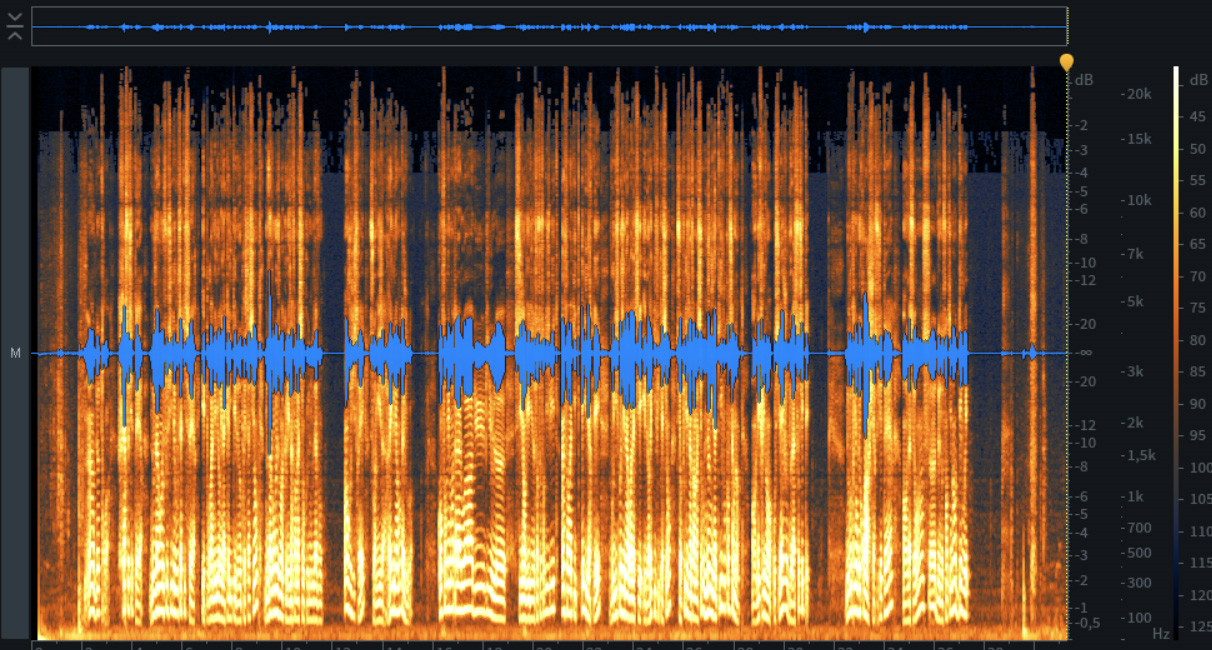Select the 2k frequency scale label
1212x650 pixels.
pos(1133,423)
